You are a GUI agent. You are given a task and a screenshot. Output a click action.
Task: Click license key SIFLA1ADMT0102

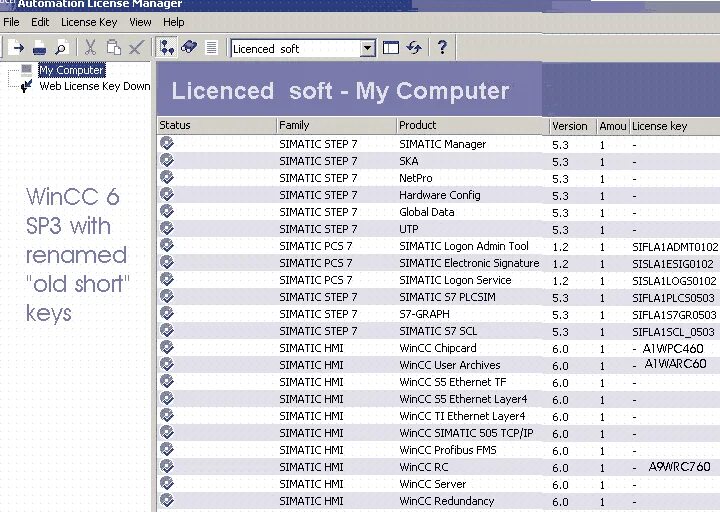(675, 247)
